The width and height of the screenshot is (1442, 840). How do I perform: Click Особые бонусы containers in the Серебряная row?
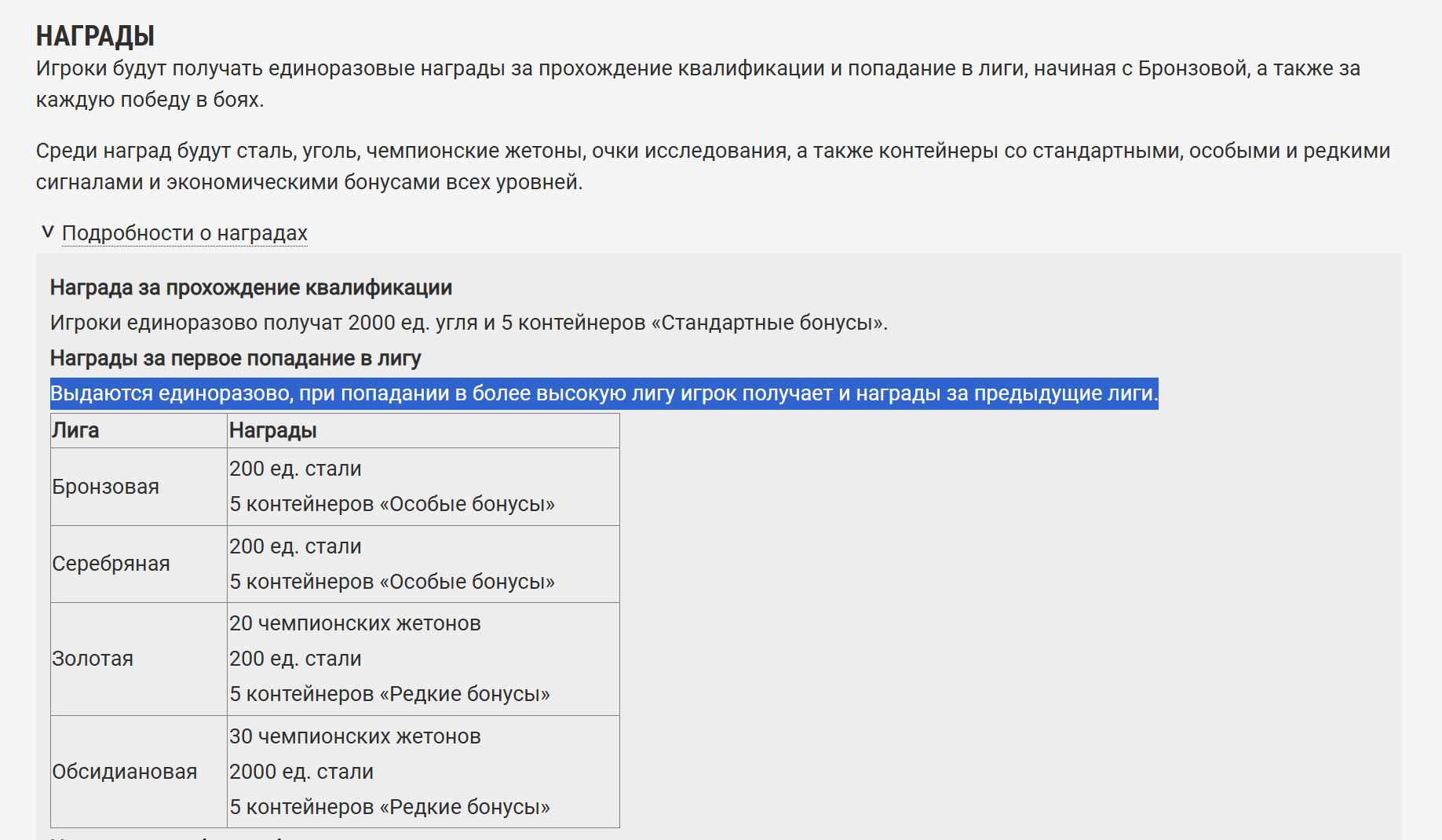point(392,582)
